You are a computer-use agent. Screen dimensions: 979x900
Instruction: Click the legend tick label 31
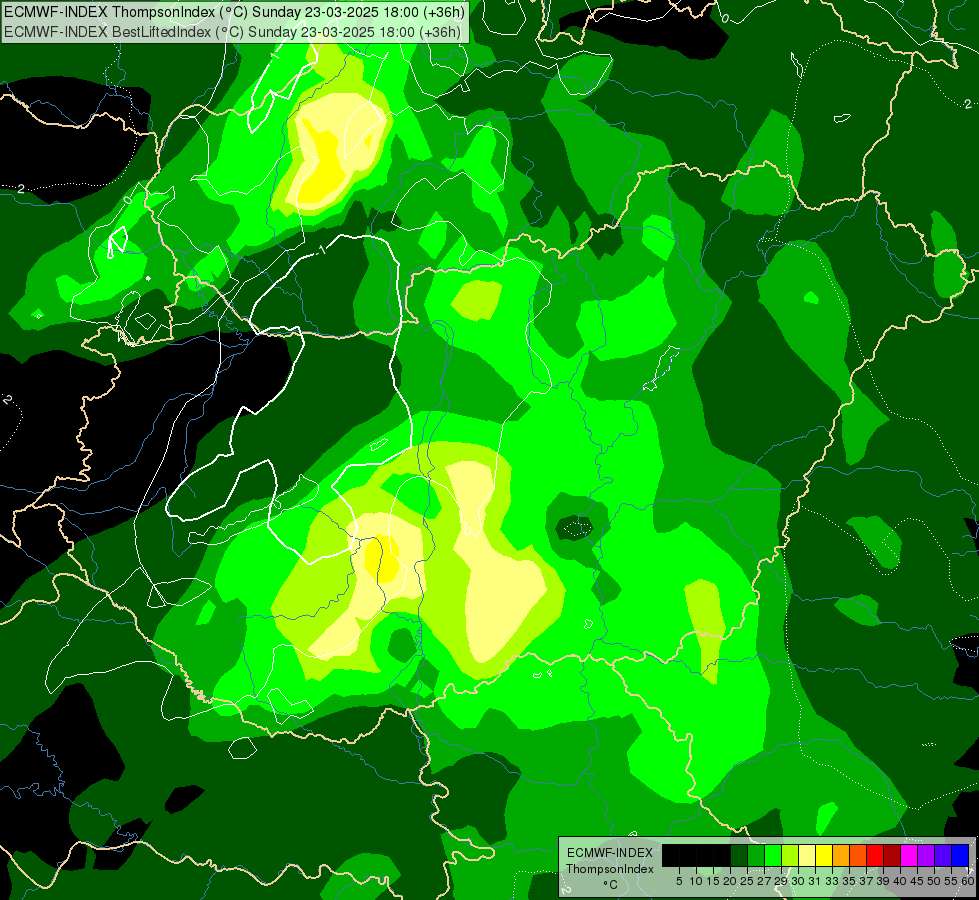[815, 881]
